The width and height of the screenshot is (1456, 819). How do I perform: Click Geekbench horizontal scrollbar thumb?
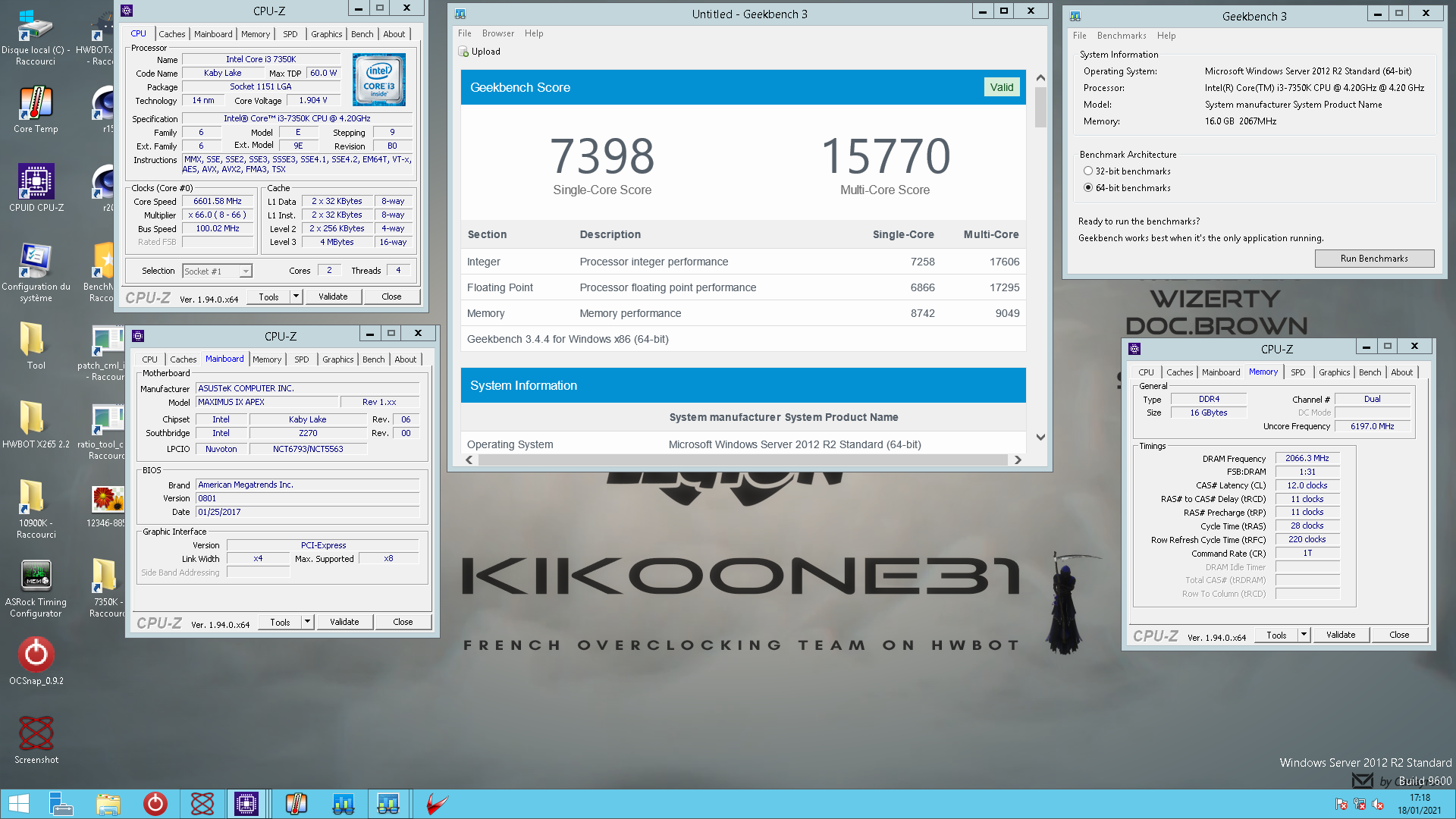tap(742, 460)
